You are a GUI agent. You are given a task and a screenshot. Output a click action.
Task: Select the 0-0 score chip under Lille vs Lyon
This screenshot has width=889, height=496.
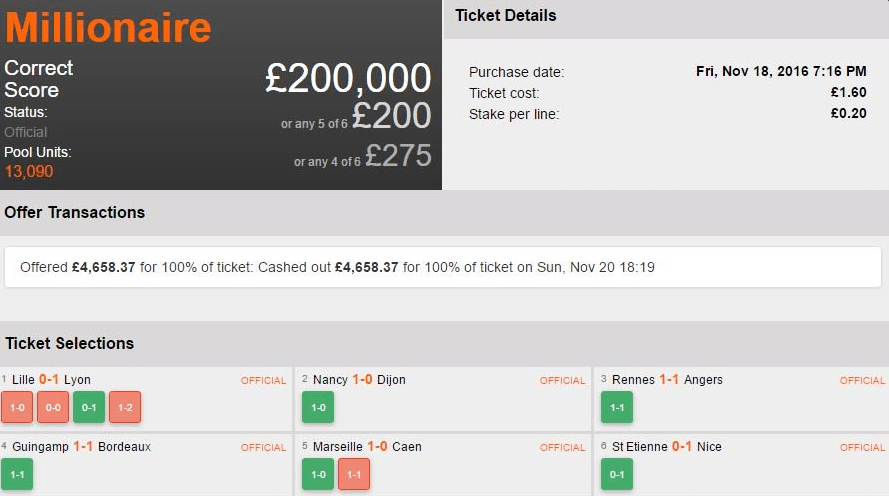pos(53,407)
